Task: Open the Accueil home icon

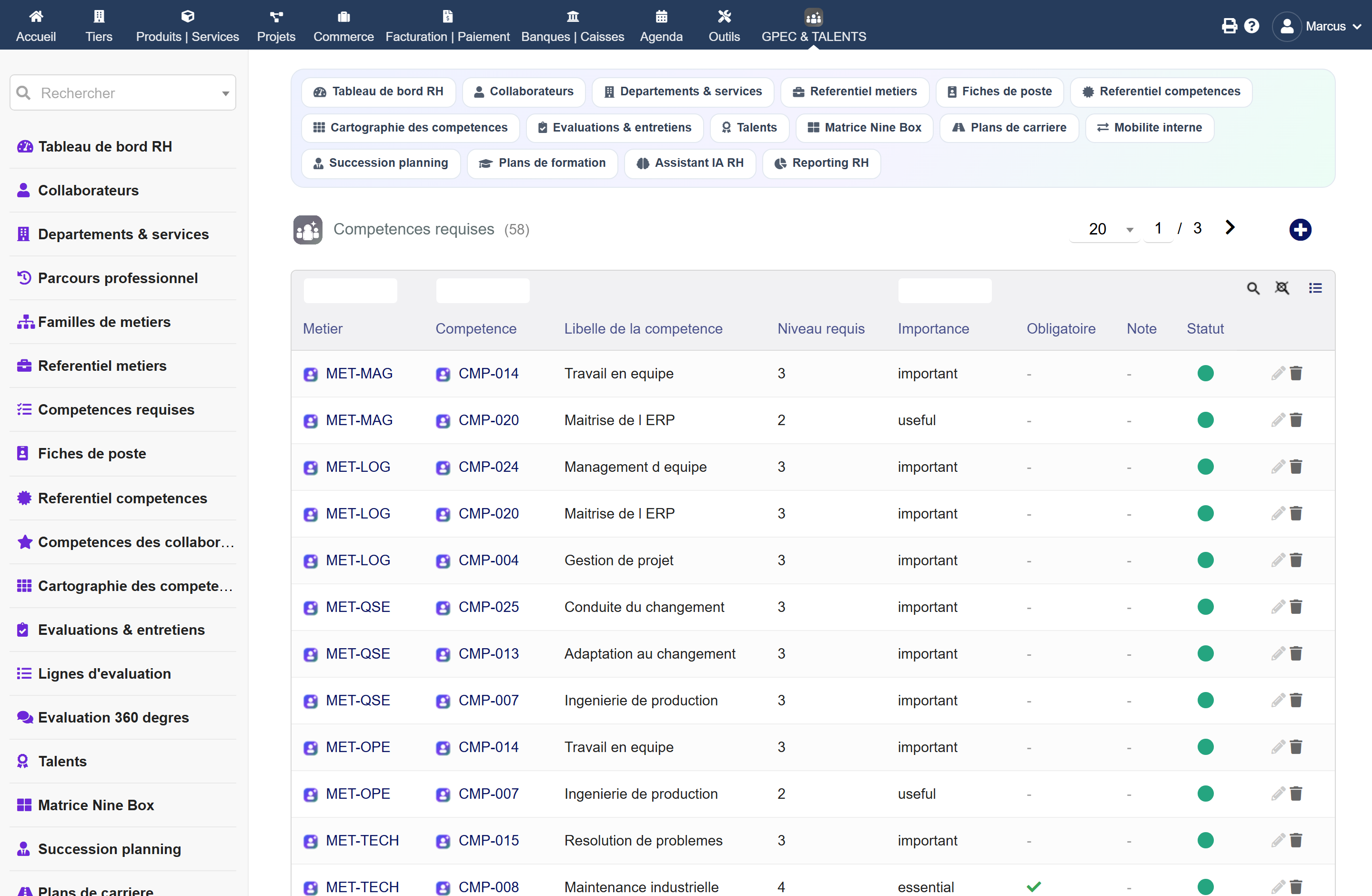Action: [x=36, y=16]
